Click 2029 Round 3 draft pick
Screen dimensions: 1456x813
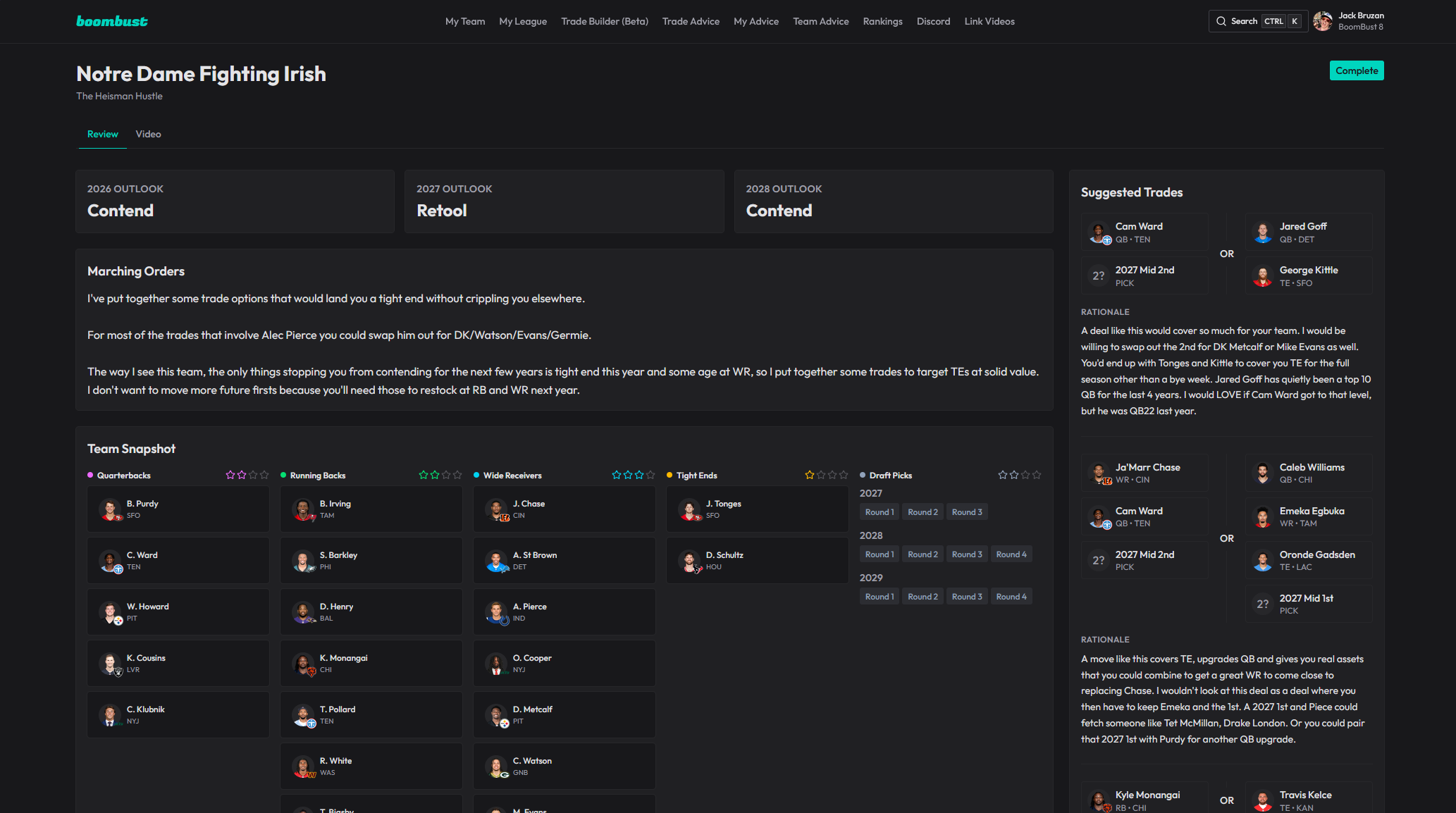tap(967, 597)
